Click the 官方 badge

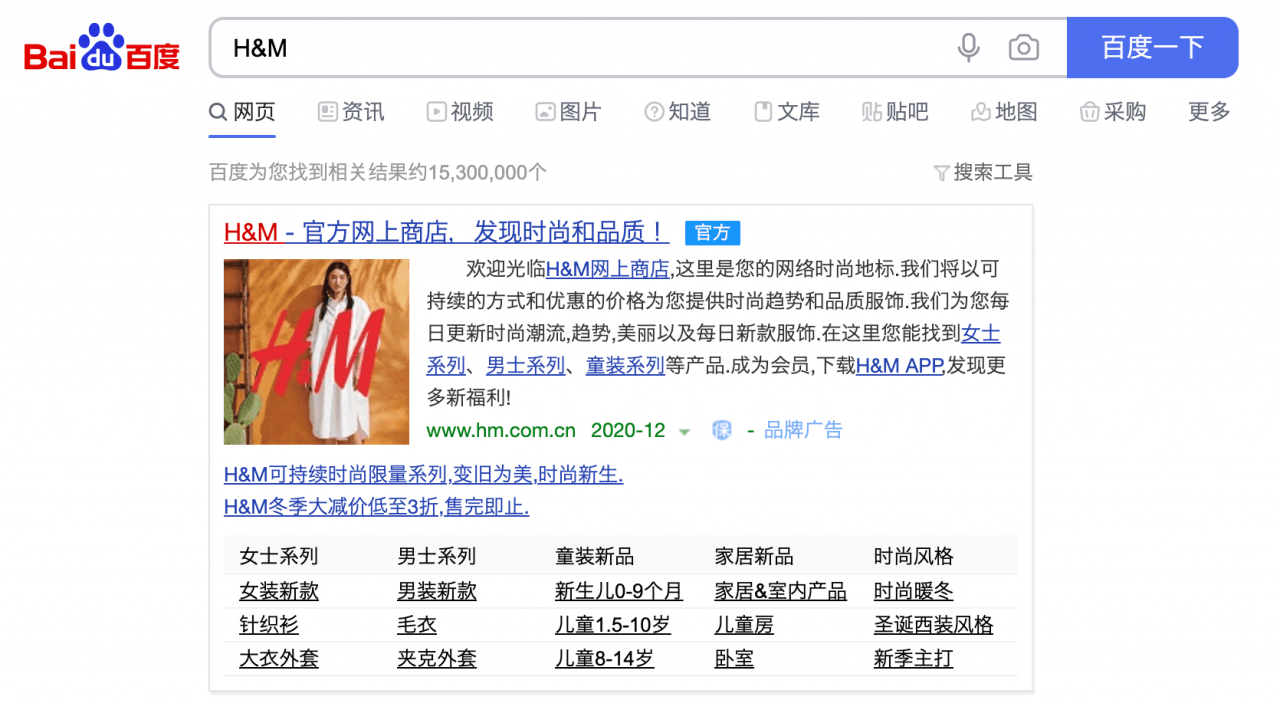[712, 233]
